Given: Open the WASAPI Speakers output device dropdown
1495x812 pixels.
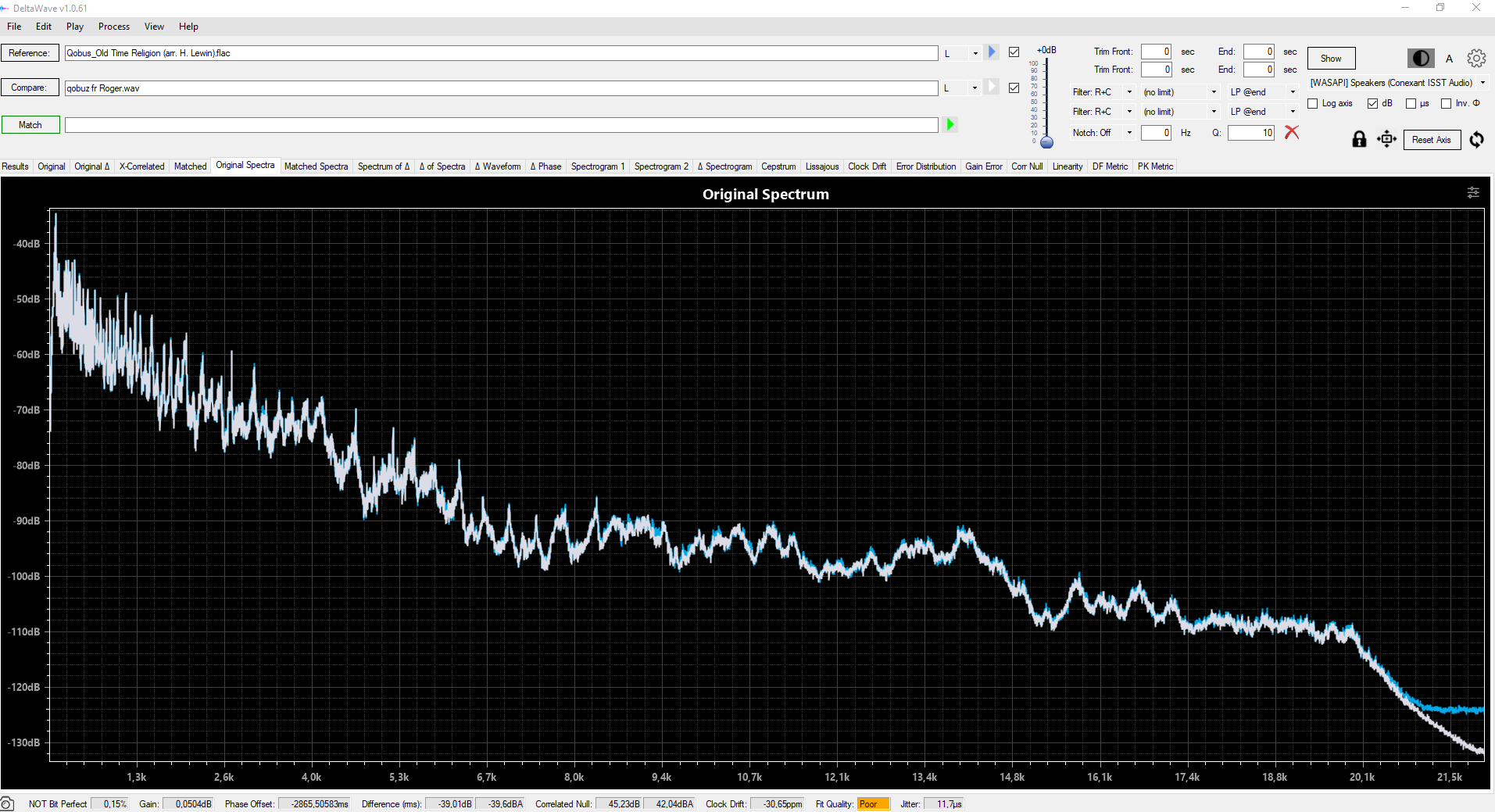Looking at the screenshot, I should pos(1482,83).
